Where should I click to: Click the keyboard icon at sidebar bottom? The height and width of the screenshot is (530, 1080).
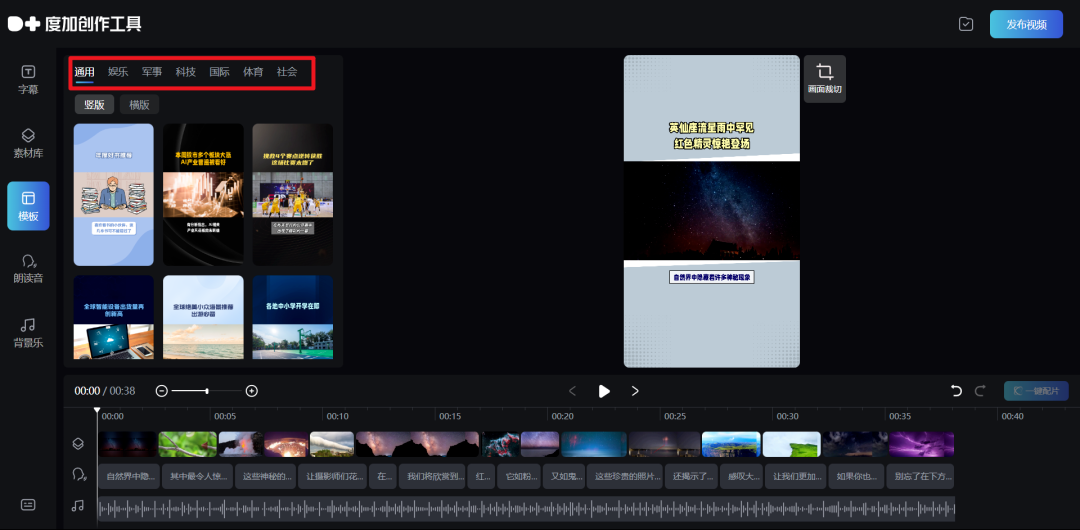coord(28,504)
